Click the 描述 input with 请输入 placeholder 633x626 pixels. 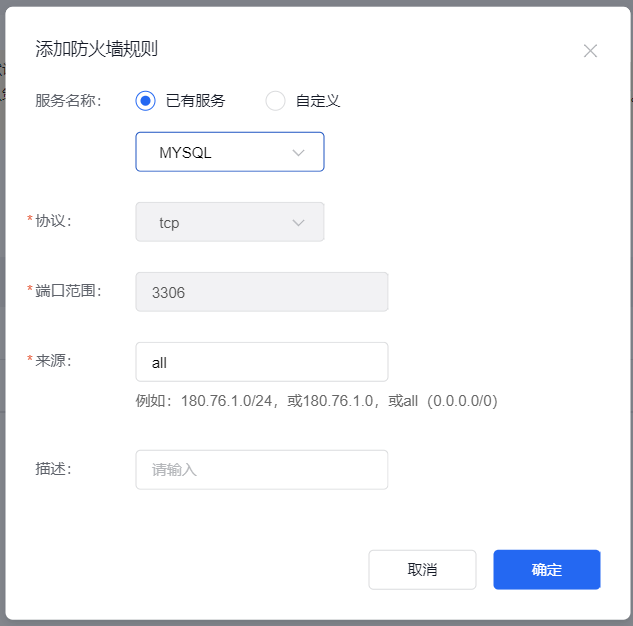[x=261, y=470]
